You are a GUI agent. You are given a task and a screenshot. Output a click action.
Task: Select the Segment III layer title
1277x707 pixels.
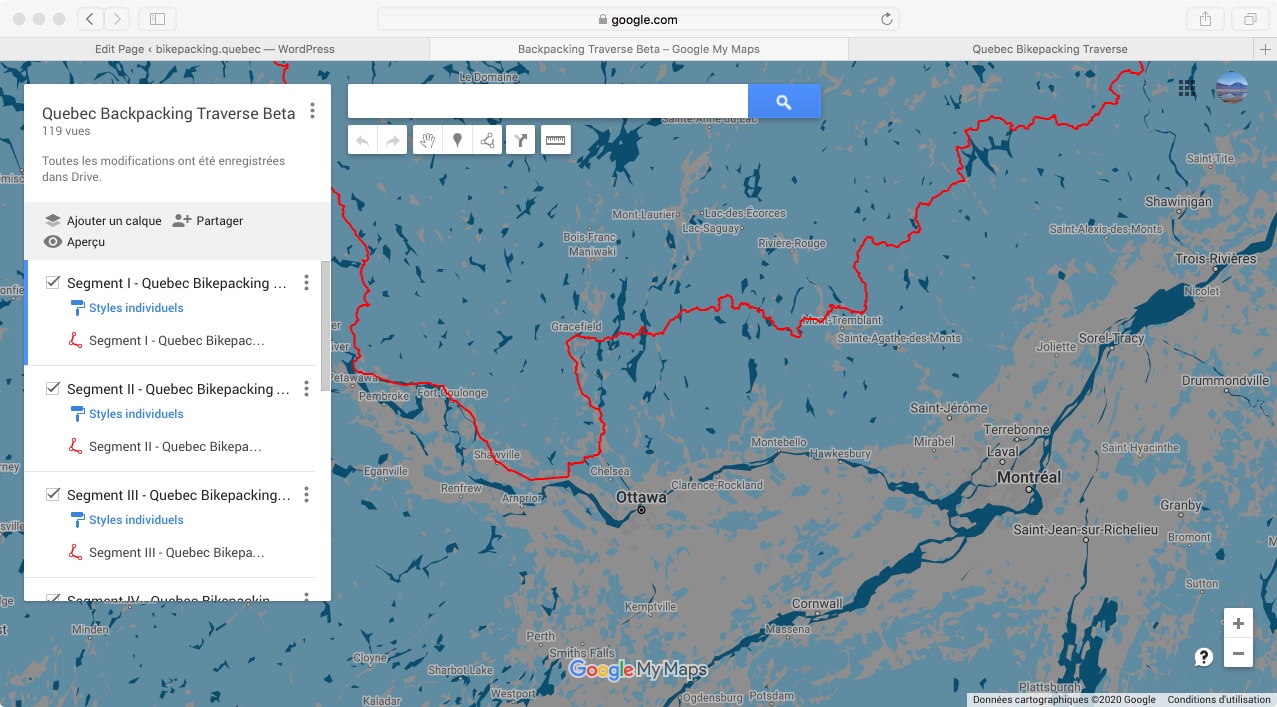[x=179, y=495]
